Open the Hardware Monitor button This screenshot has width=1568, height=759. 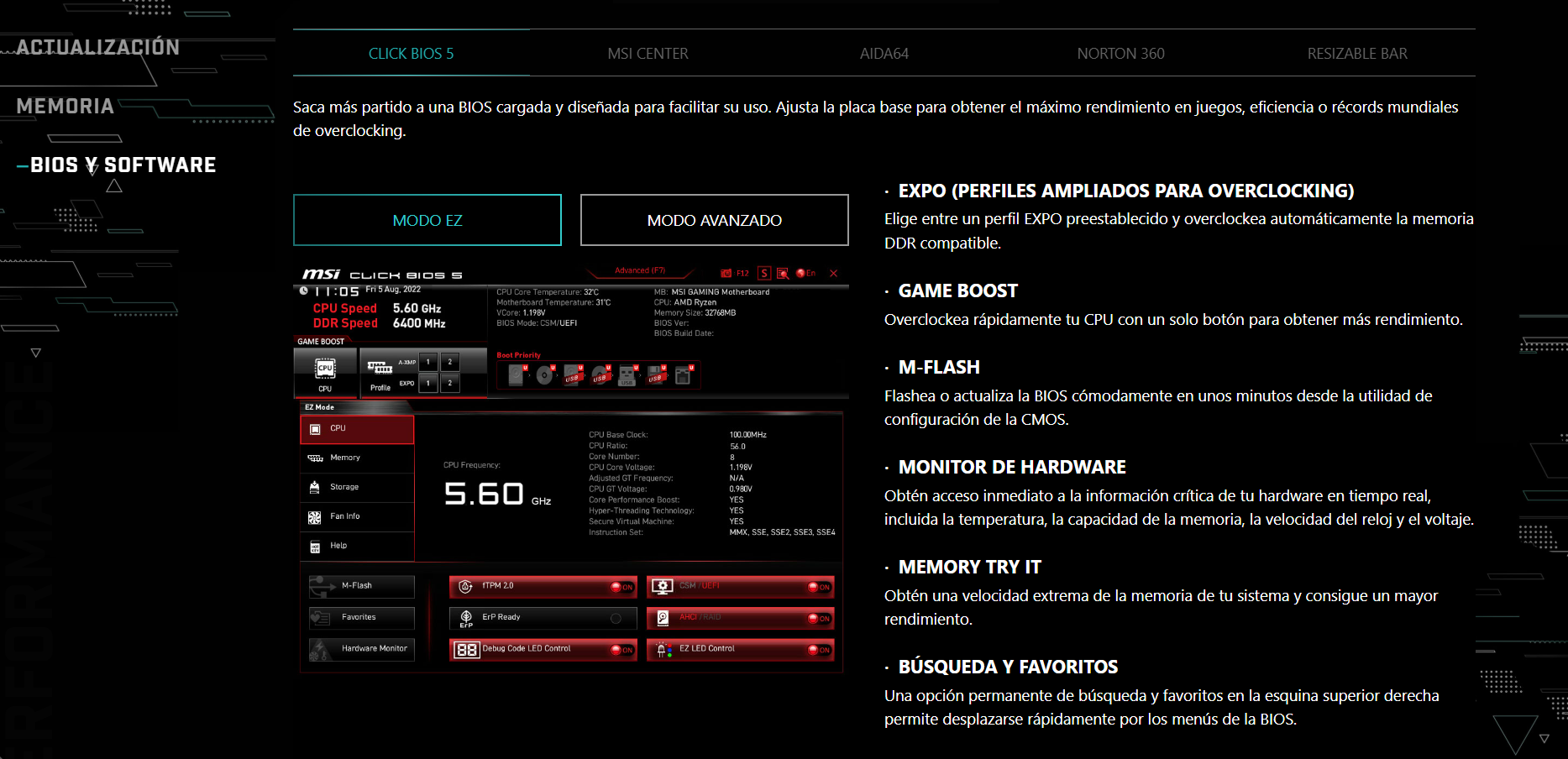362,649
